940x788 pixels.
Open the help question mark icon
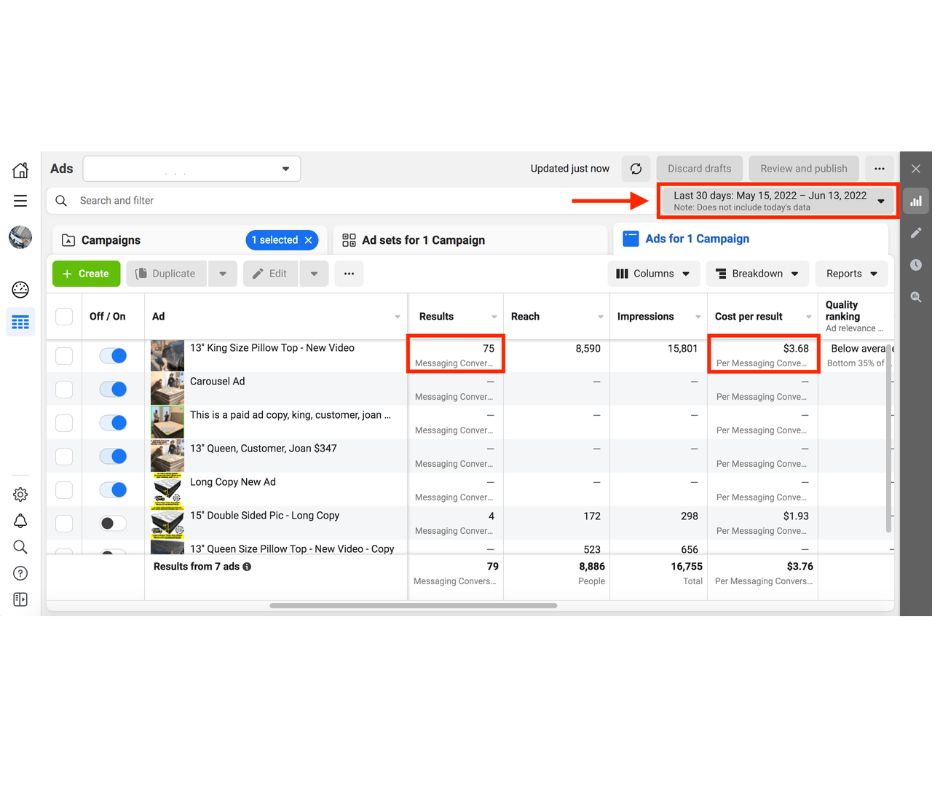(x=20, y=573)
